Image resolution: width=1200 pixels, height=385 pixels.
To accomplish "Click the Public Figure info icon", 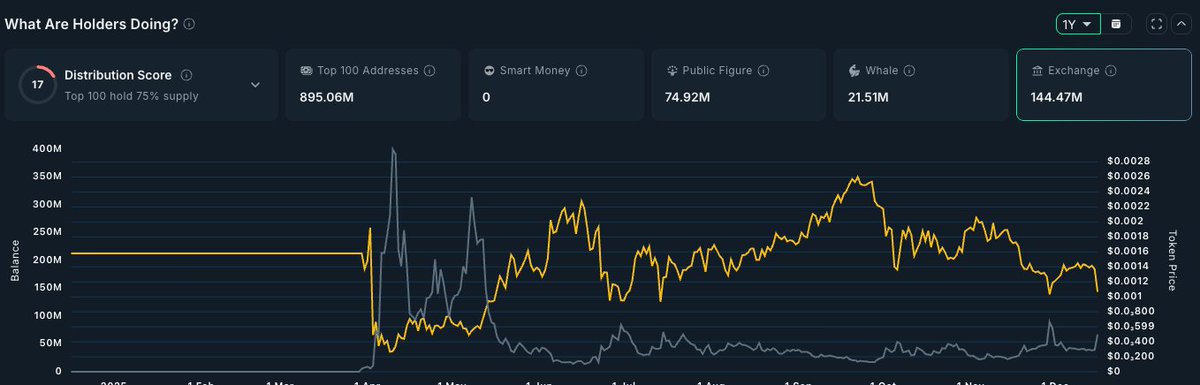I will coord(763,71).
